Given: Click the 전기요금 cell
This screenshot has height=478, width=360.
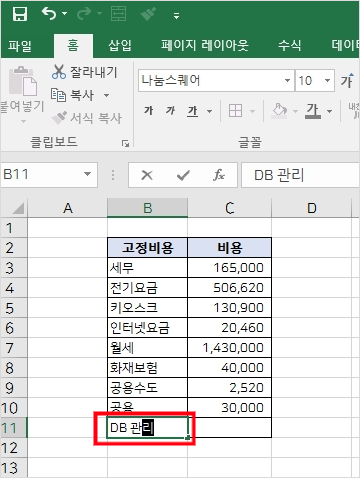Looking at the screenshot, I should point(148,288).
